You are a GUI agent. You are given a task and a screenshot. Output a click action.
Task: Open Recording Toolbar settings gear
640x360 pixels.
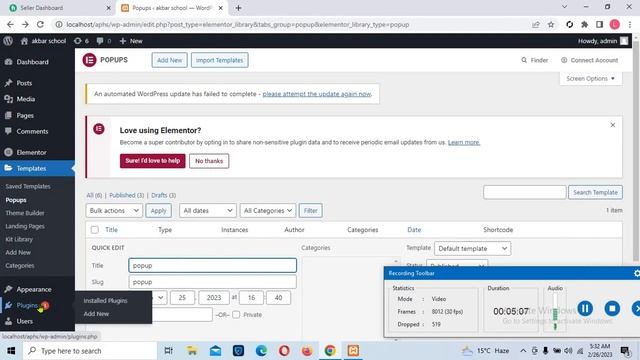tap(636, 273)
